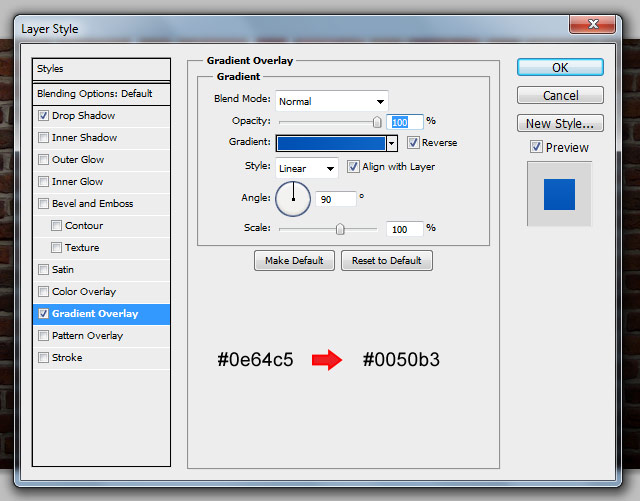Image resolution: width=640 pixels, height=501 pixels.
Task: Toggle the Reverse gradient checkbox
Action: (413, 143)
